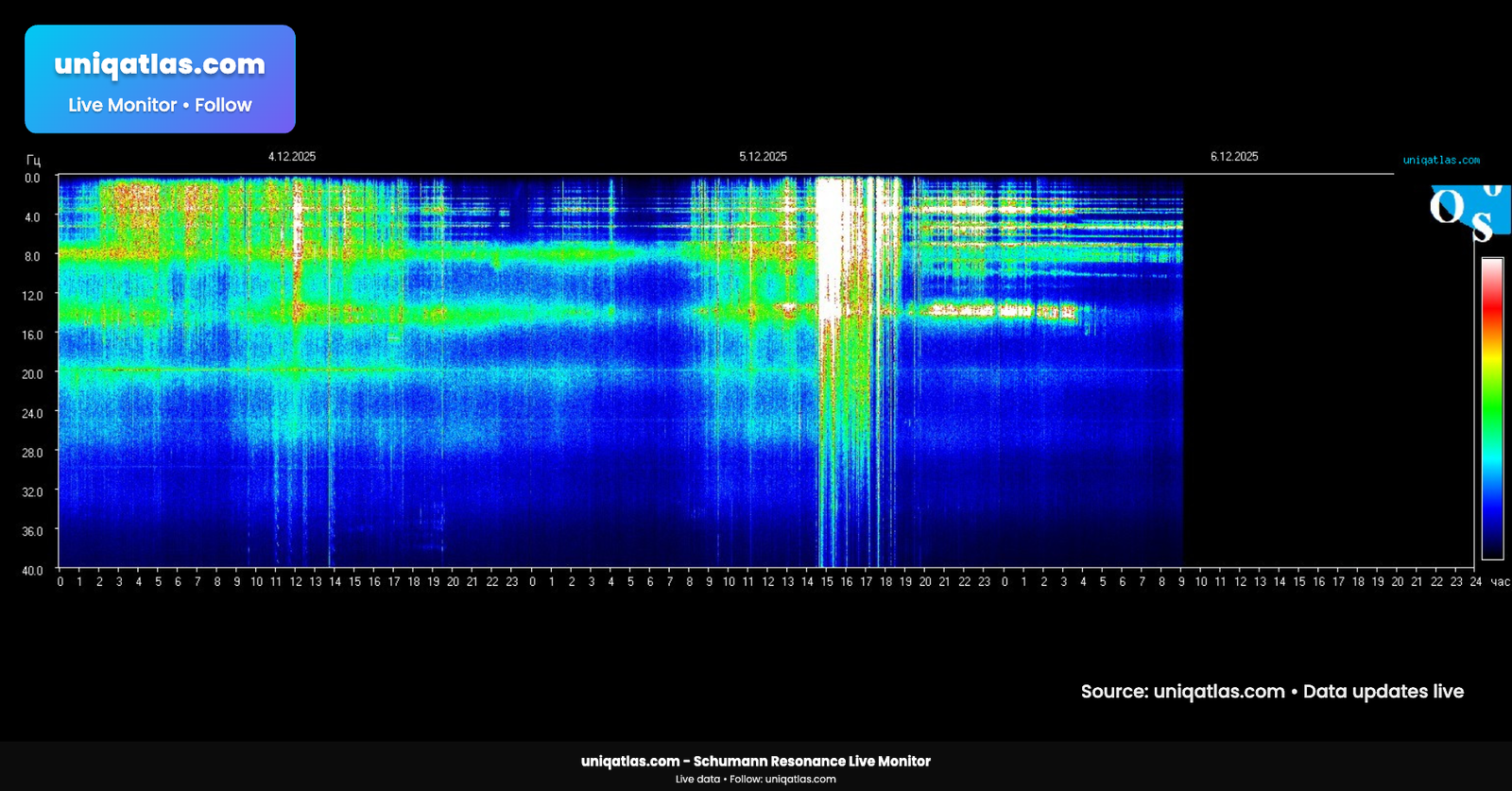
Task: Select the 6.12.2025 date label
Action: pos(1234,157)
